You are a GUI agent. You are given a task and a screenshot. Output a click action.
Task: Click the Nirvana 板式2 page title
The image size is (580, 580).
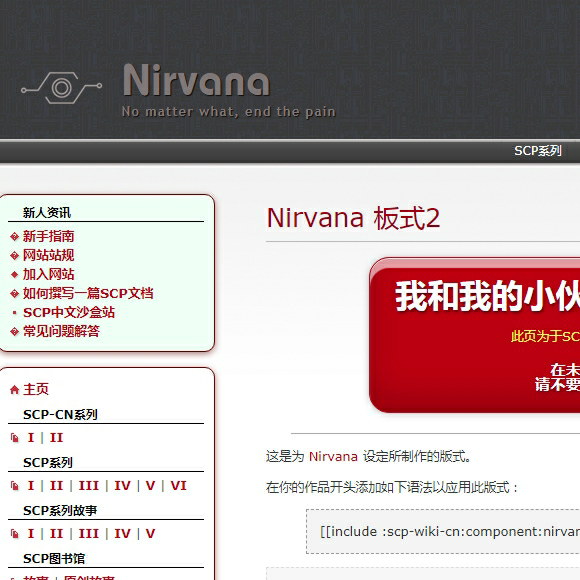353,218
